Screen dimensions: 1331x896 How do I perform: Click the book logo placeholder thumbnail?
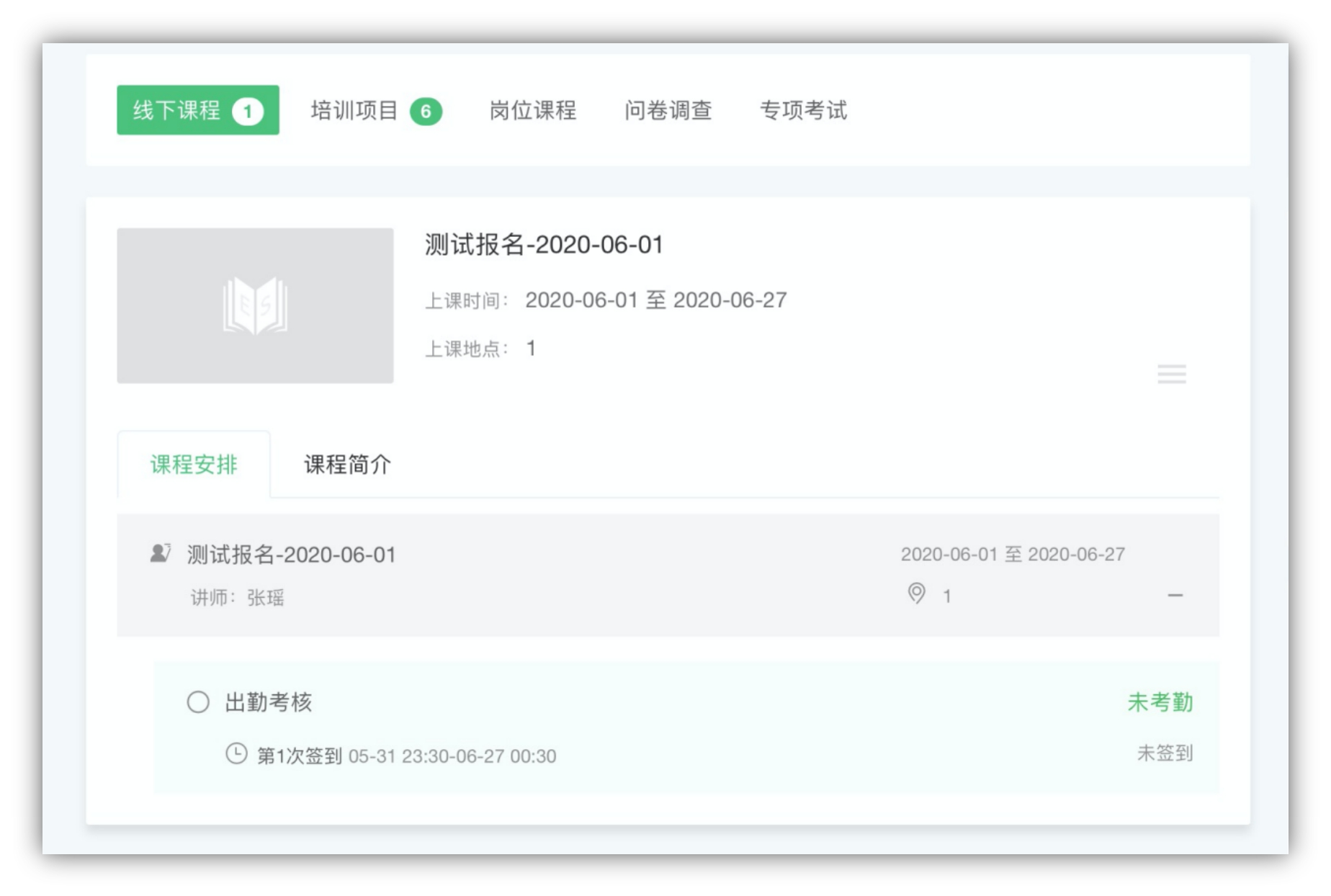click(256, 304)
